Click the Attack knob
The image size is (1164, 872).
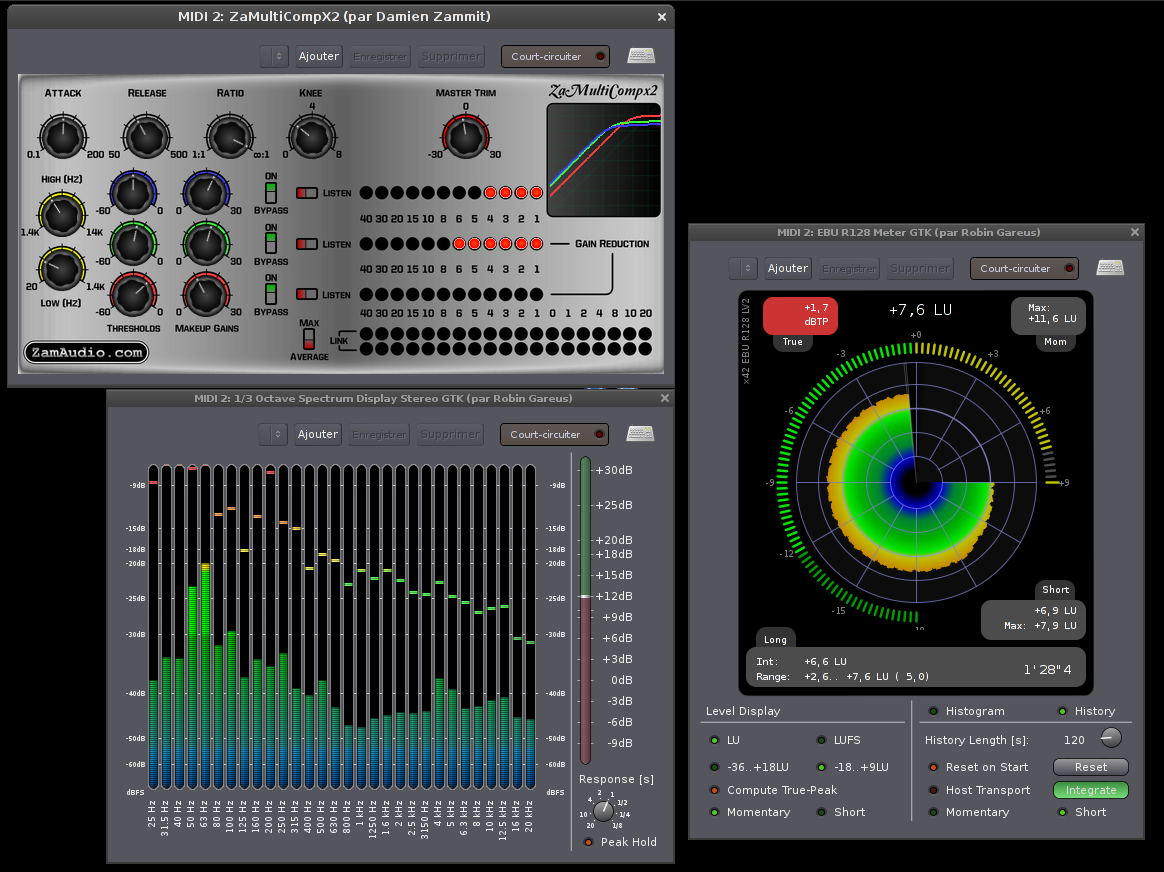pyautogui.click(x=62, y=135)
